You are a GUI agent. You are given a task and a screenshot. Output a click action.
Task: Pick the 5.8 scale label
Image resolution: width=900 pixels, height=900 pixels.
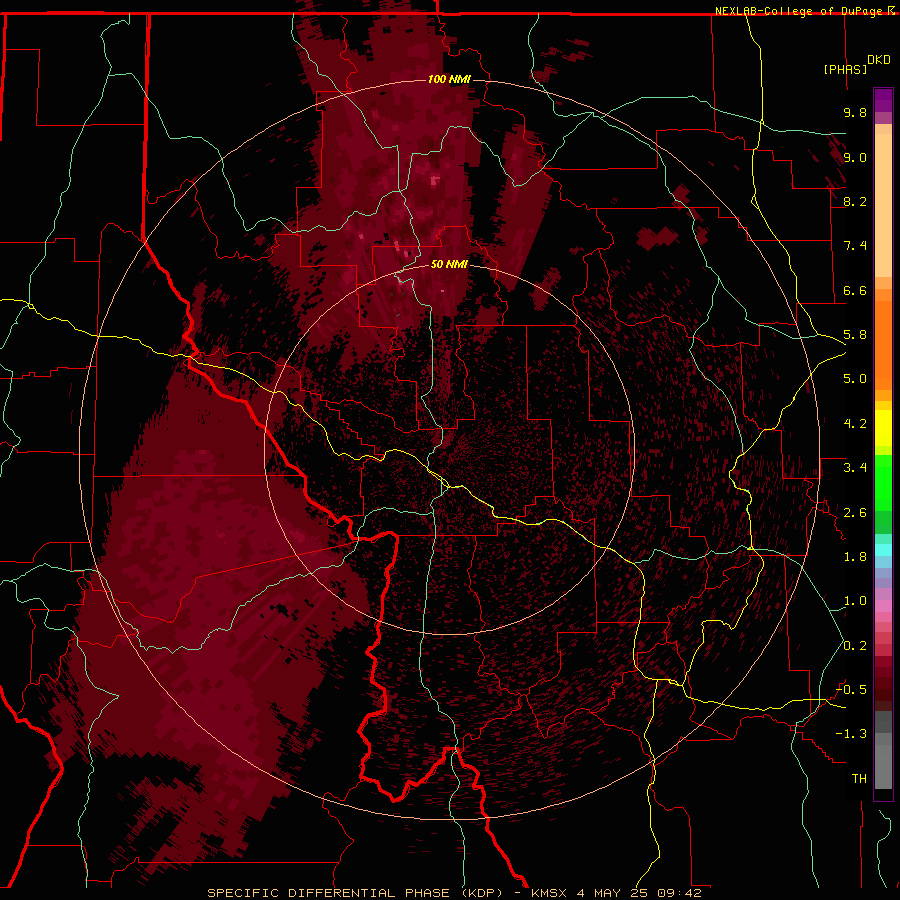click(x=855, y=335)
